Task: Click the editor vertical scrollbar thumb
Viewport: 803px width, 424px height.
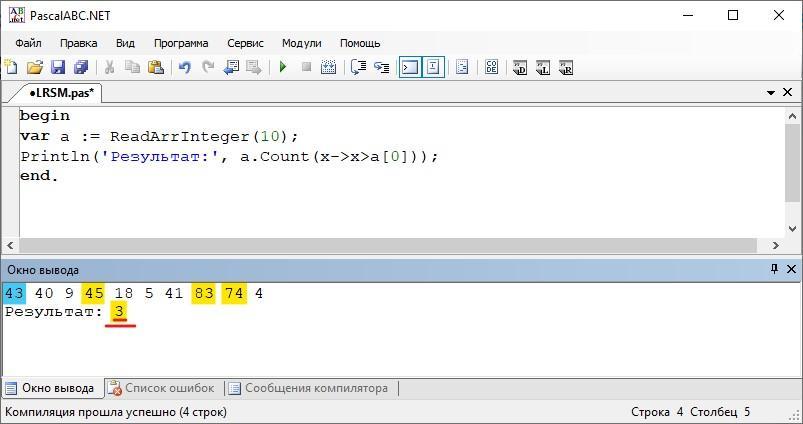Action: point(792,162)
